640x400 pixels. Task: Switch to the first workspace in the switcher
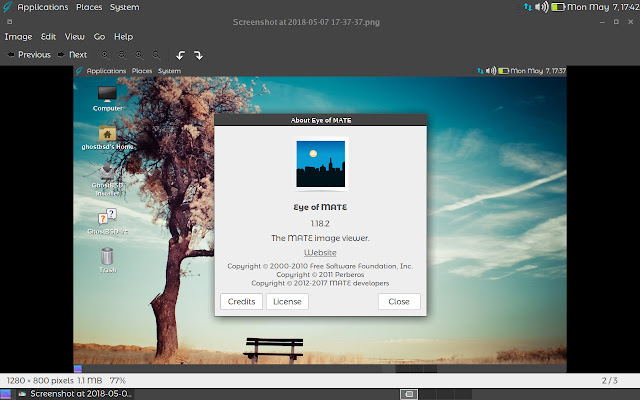(x=409, y=394)
